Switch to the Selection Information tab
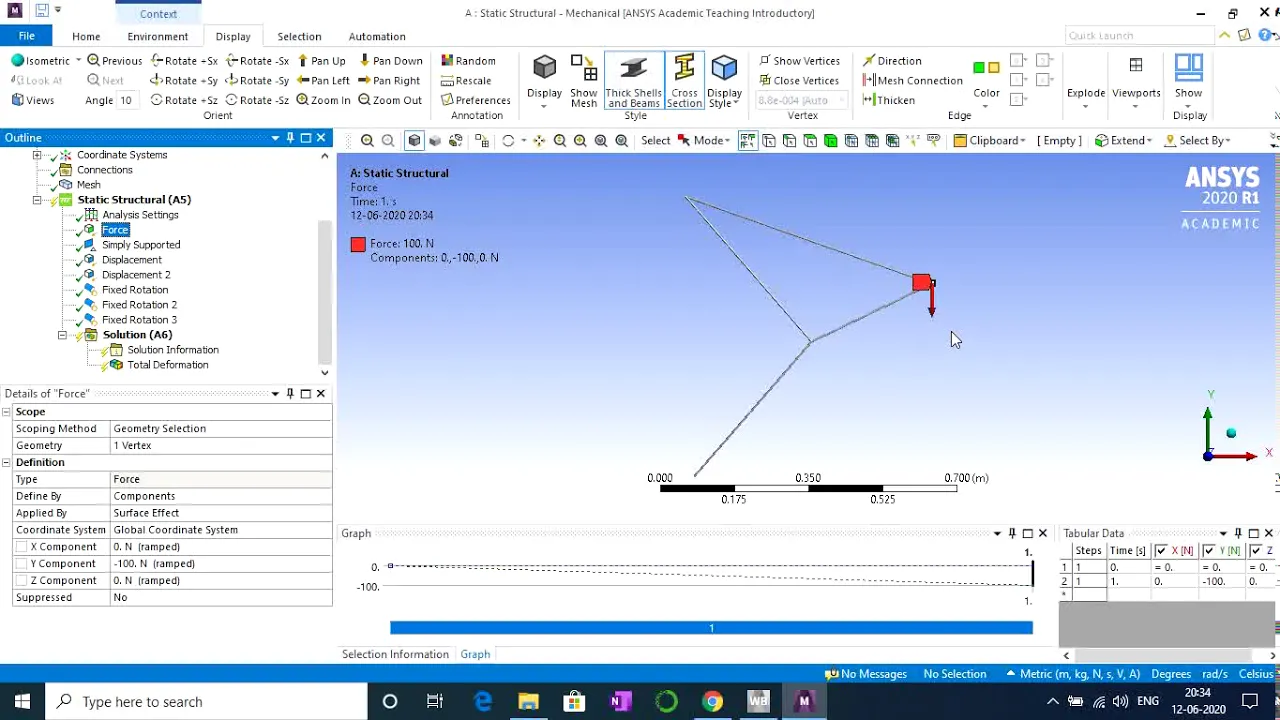Viewport: 1280px width, 720px height. pyautogui.click(x=395, y=654)
